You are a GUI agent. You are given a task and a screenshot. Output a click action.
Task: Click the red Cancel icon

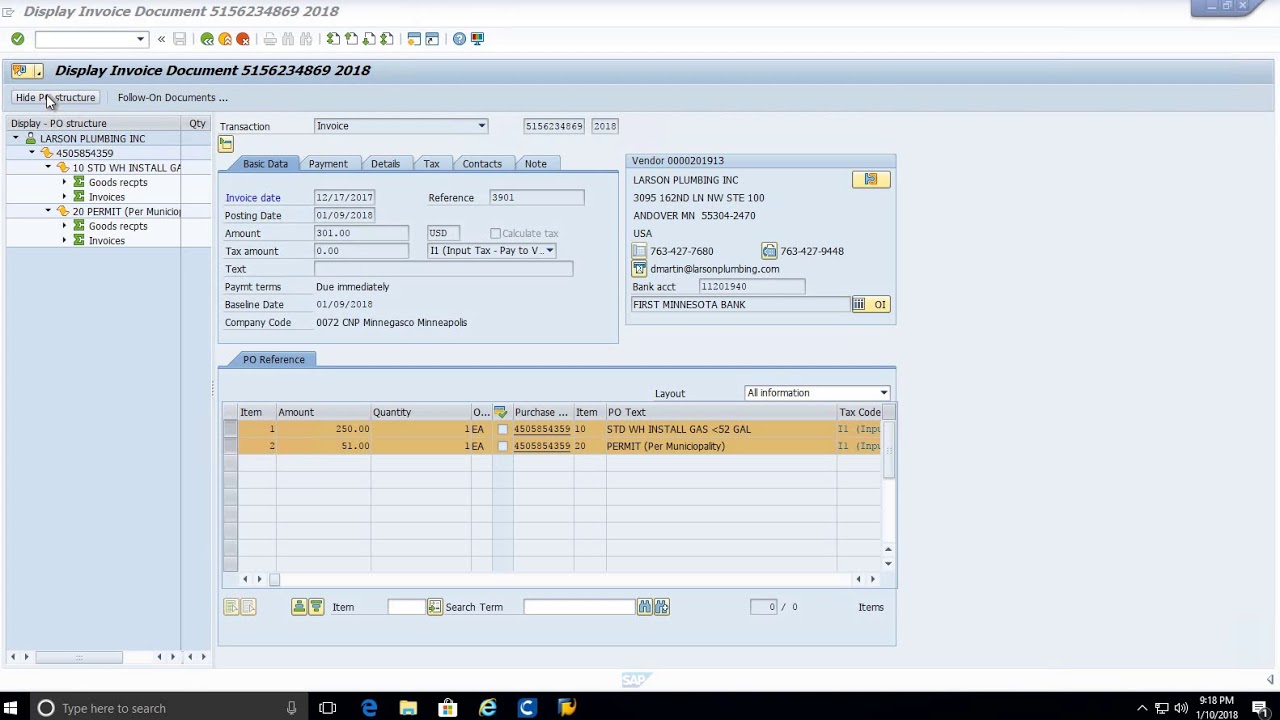[243, 39]
